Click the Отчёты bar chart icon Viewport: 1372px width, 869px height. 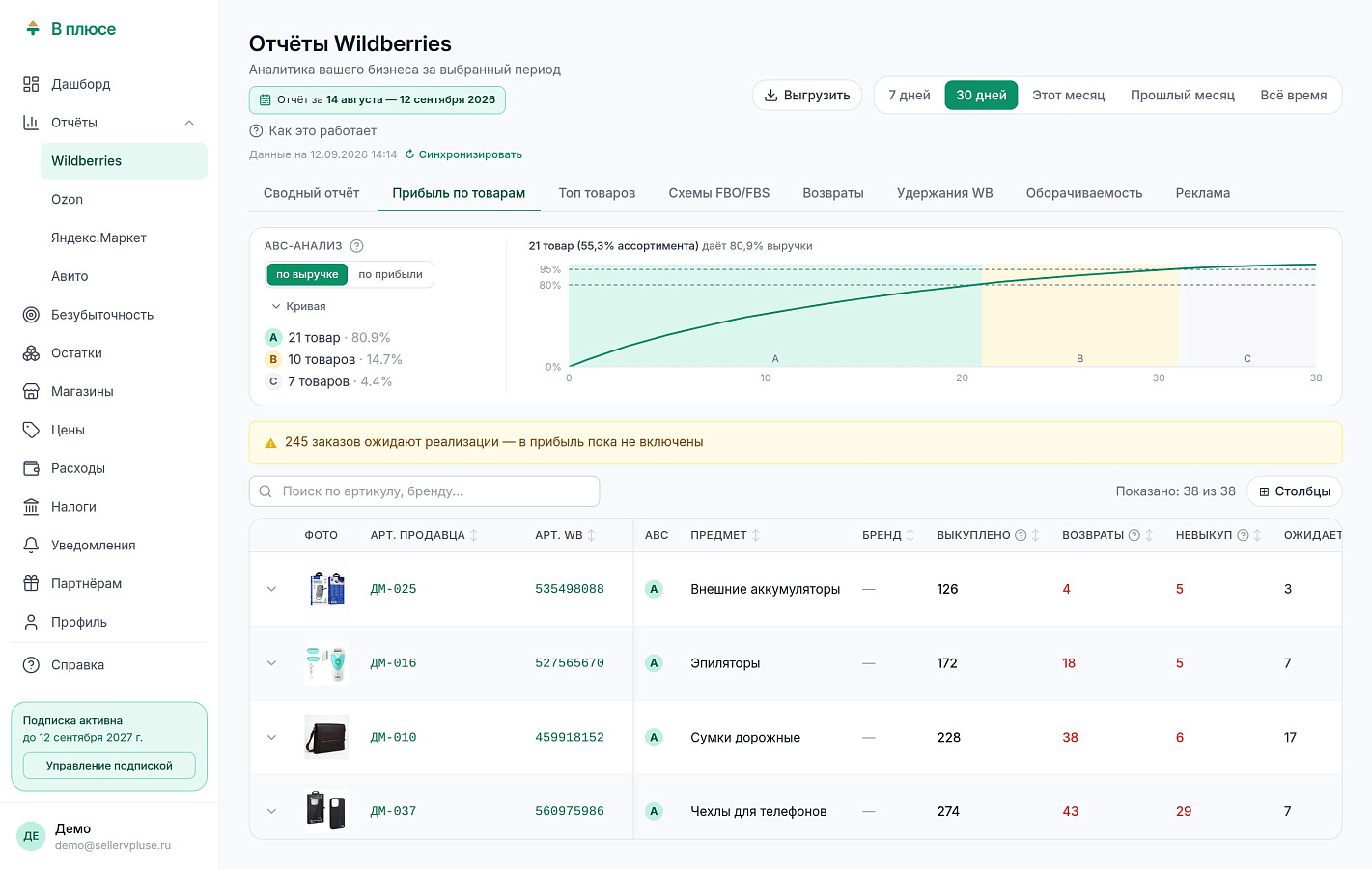pos(31,123)
